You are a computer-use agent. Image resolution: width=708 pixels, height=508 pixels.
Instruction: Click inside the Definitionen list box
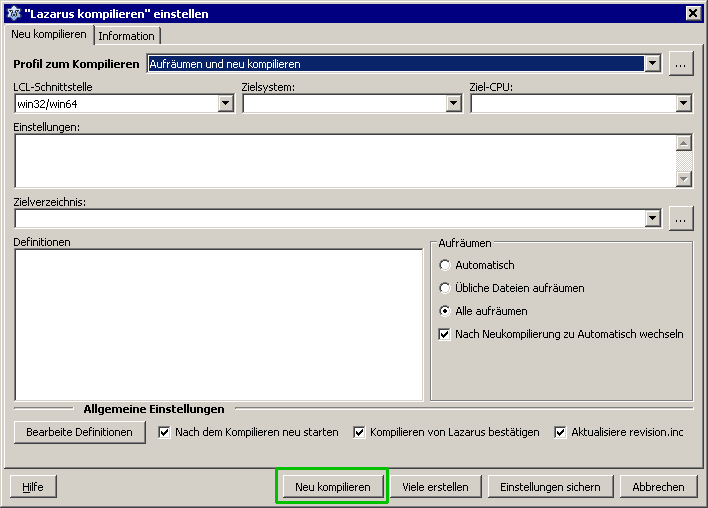pyautogui.click(x=218, y=324)
